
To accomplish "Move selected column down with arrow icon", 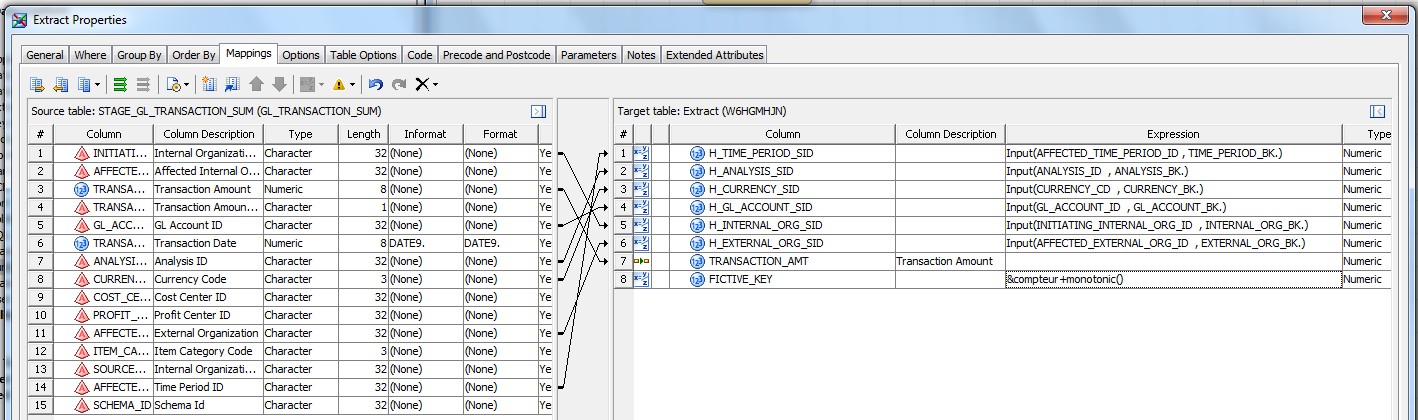I will [x=279, y=84].
